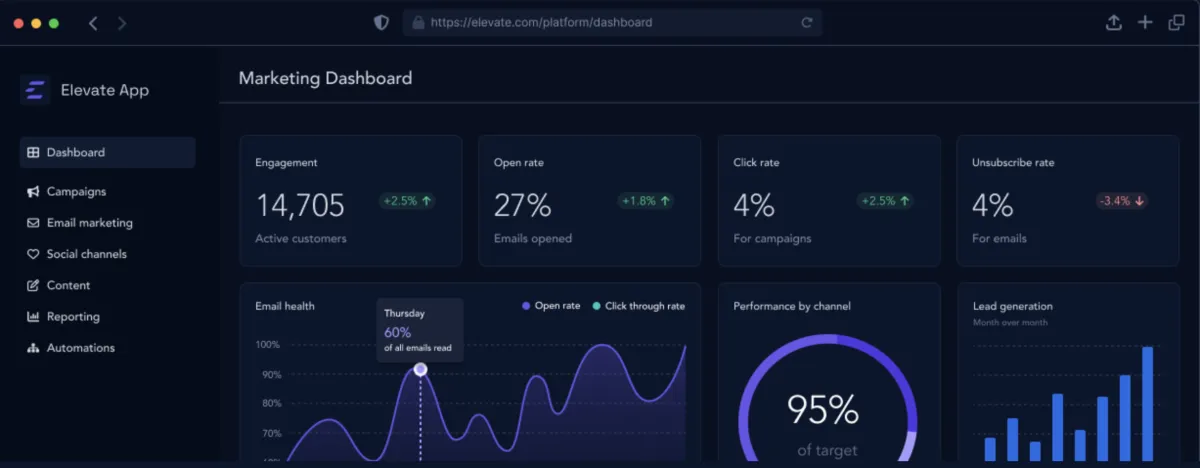Viewport: 1200px width, 468px height.
Task: Click the Reporting chart icon
Action: 33,317
